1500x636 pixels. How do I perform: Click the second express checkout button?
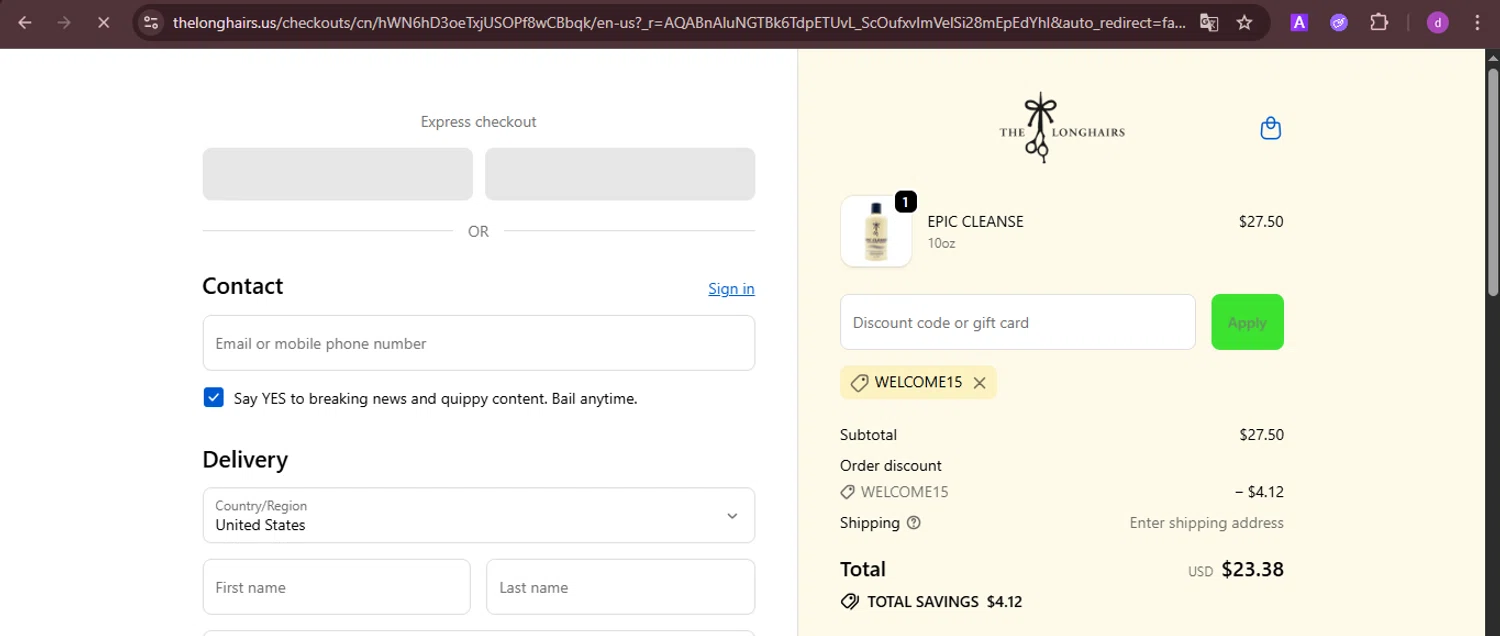pyautogui.click(x=620, y=174)
